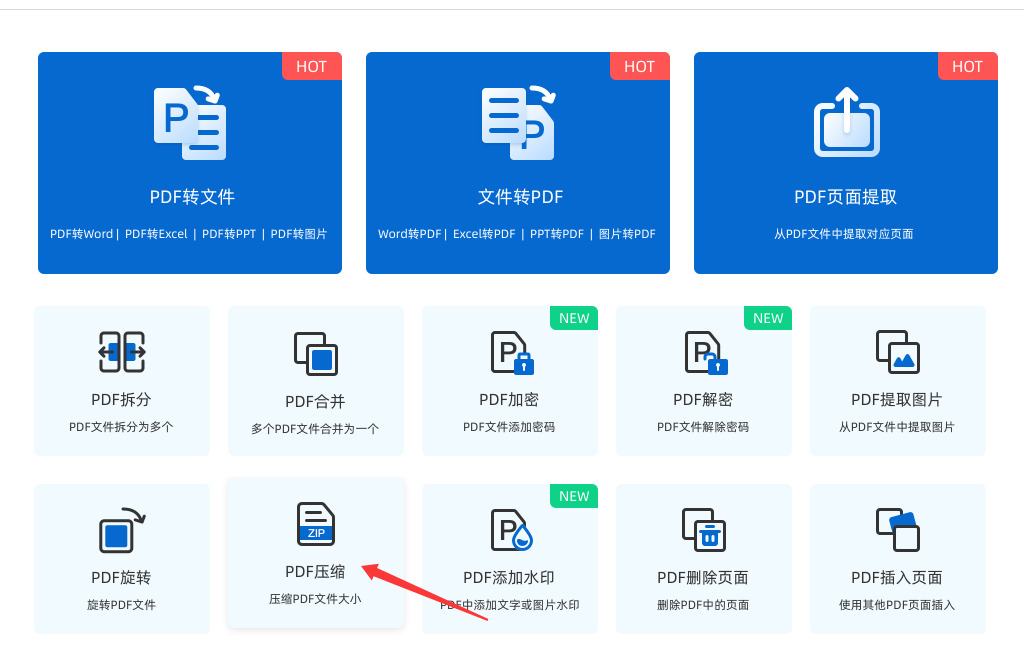Image resolution: width=1024 pixels, height=651 pixels.
Task: Click the PDF压缩 title text
Action: tap(315, 572)
